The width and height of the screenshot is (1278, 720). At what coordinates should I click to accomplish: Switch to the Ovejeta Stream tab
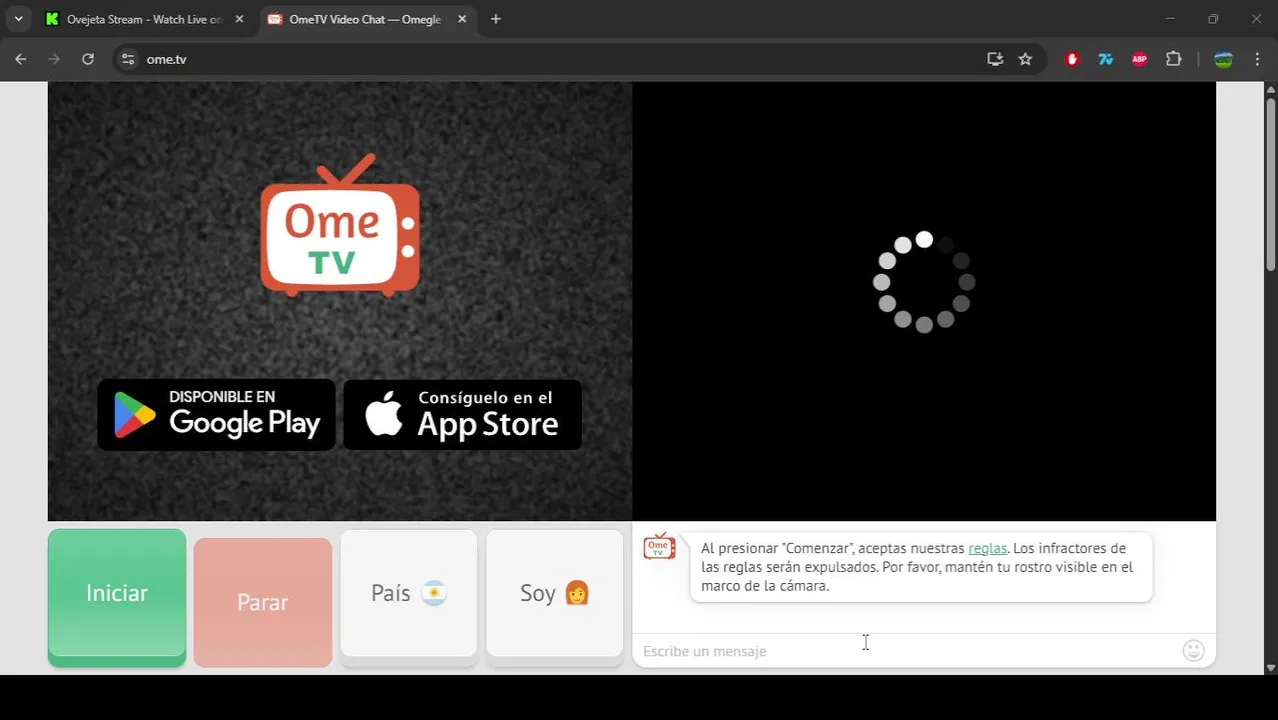145,19
